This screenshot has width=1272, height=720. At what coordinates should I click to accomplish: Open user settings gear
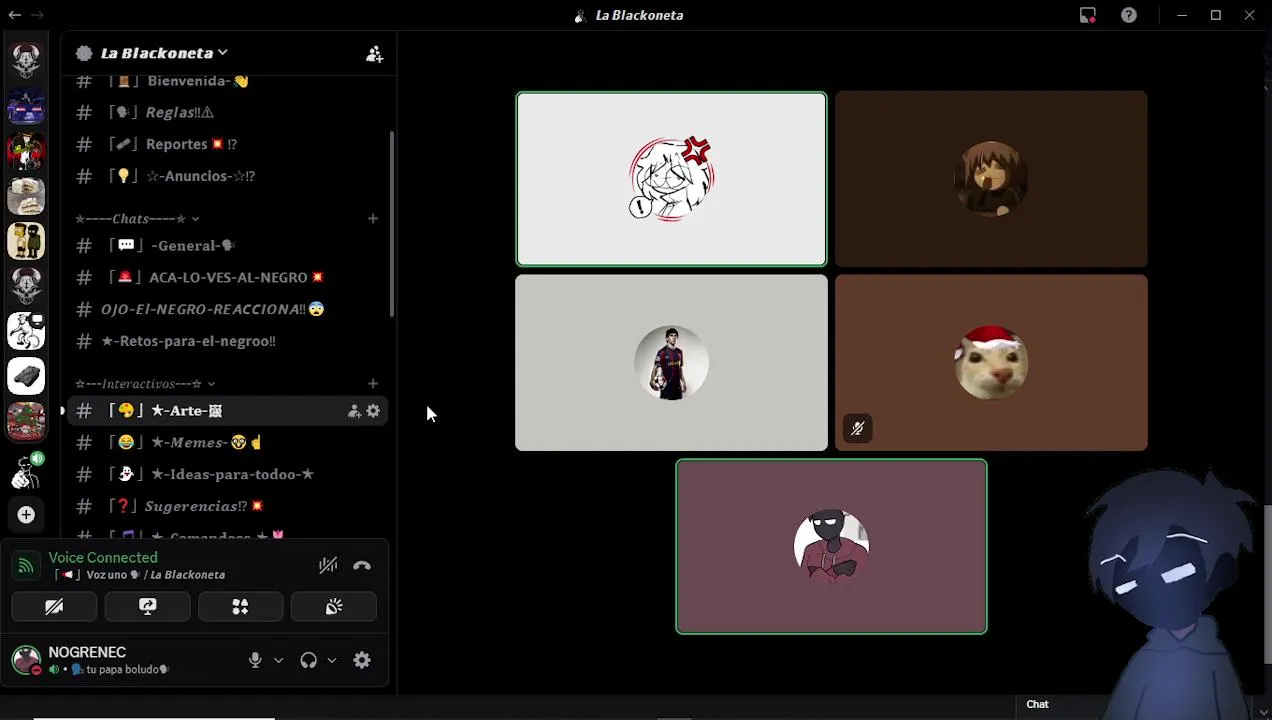point(362,660)
